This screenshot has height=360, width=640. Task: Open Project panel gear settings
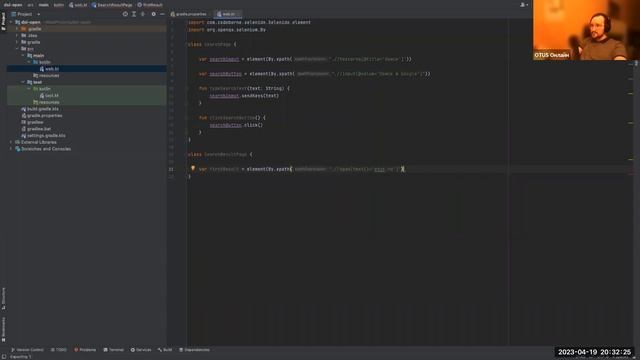(x=153, y=14)
